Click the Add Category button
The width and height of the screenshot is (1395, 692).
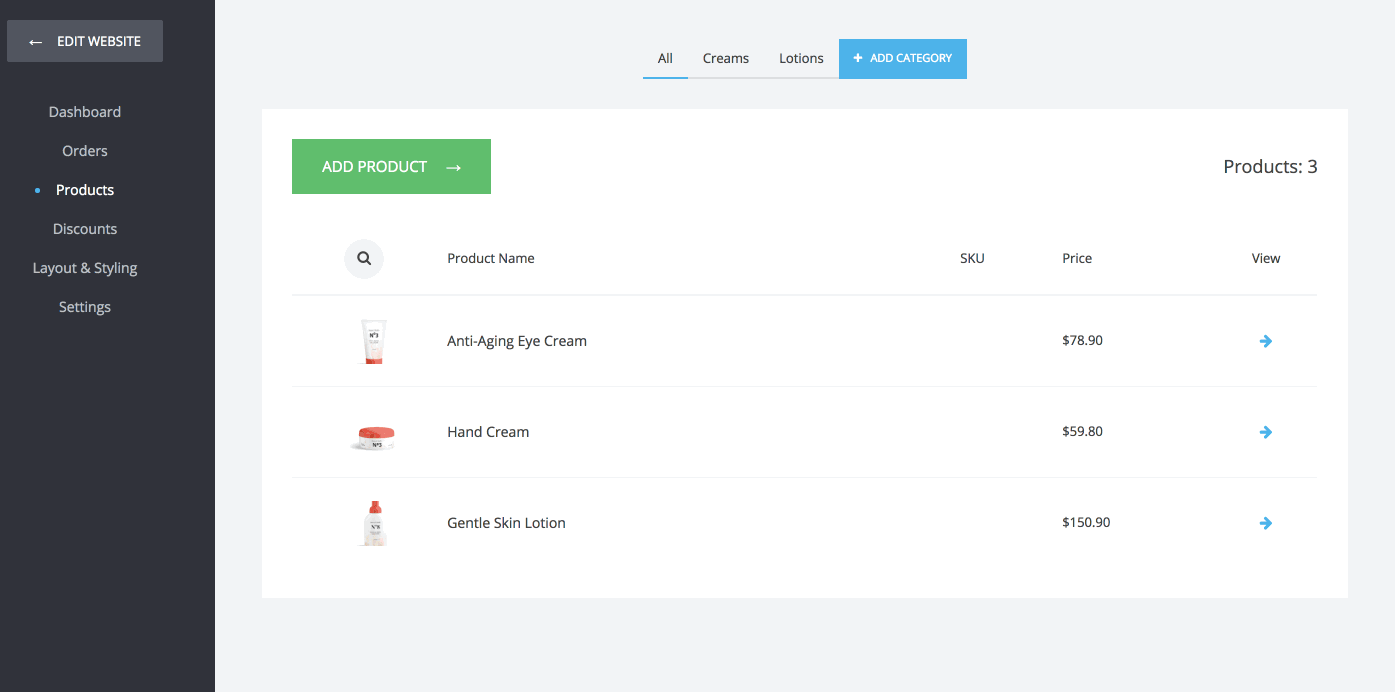[x=902, y=58]
